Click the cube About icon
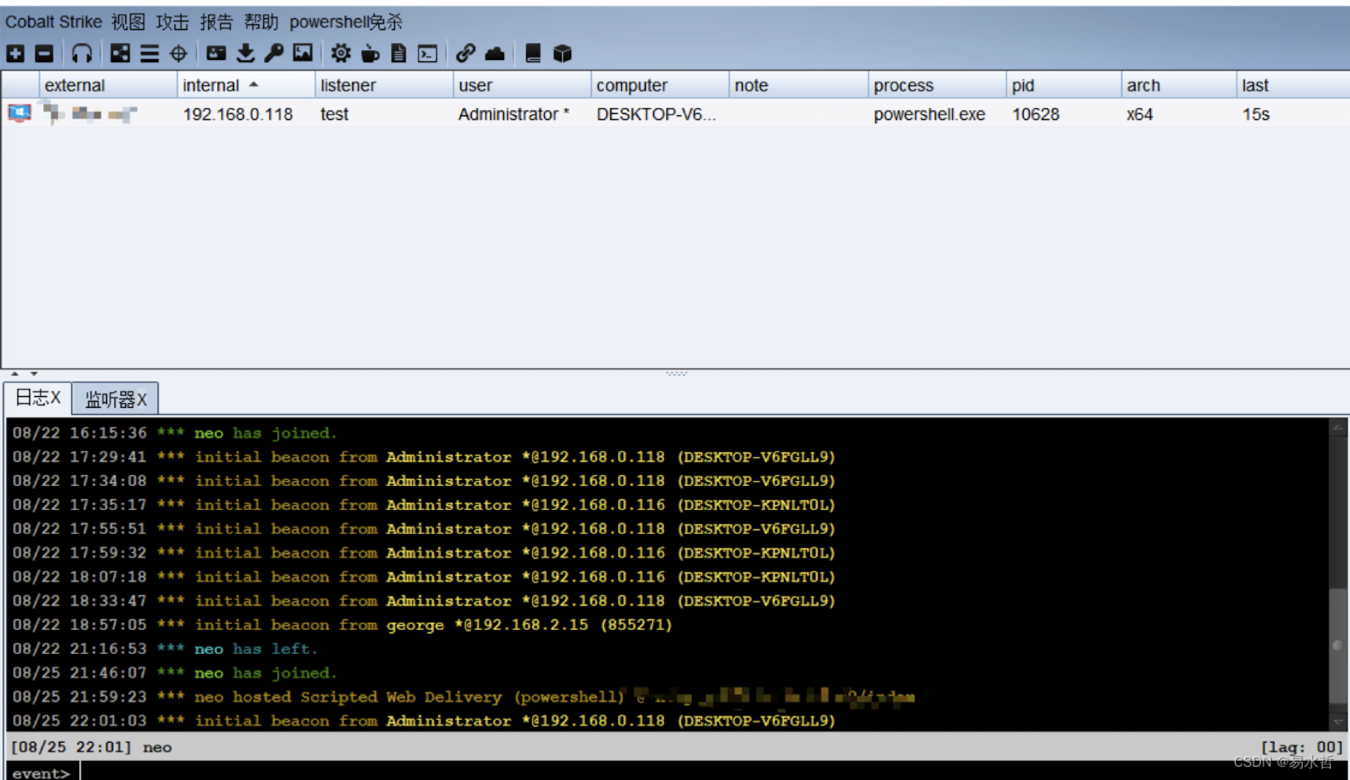Screen dimensions: 1350x780 [563, 54]
